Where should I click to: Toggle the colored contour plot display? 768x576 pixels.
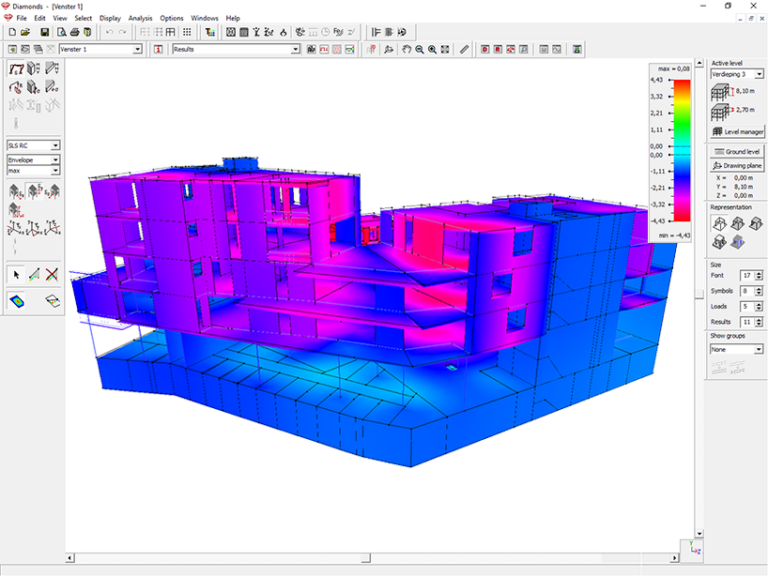coord(17,300)
